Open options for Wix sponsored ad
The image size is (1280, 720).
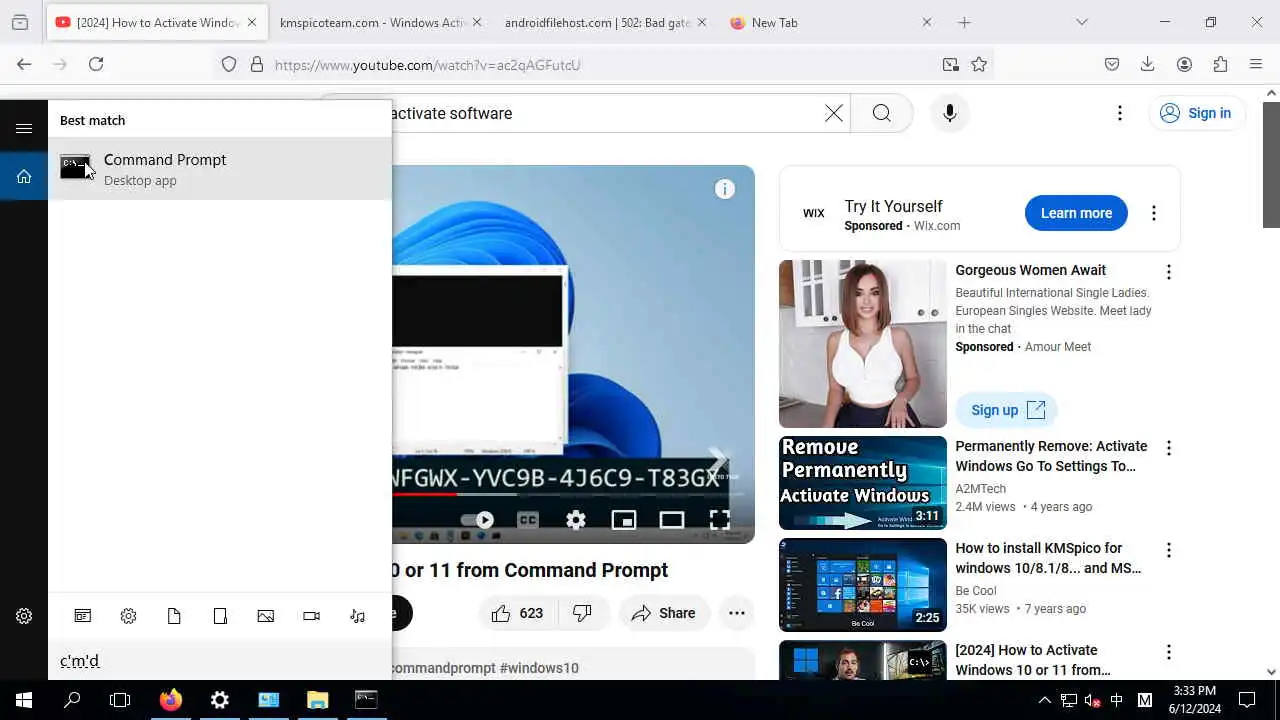[x=1154, y=213]
